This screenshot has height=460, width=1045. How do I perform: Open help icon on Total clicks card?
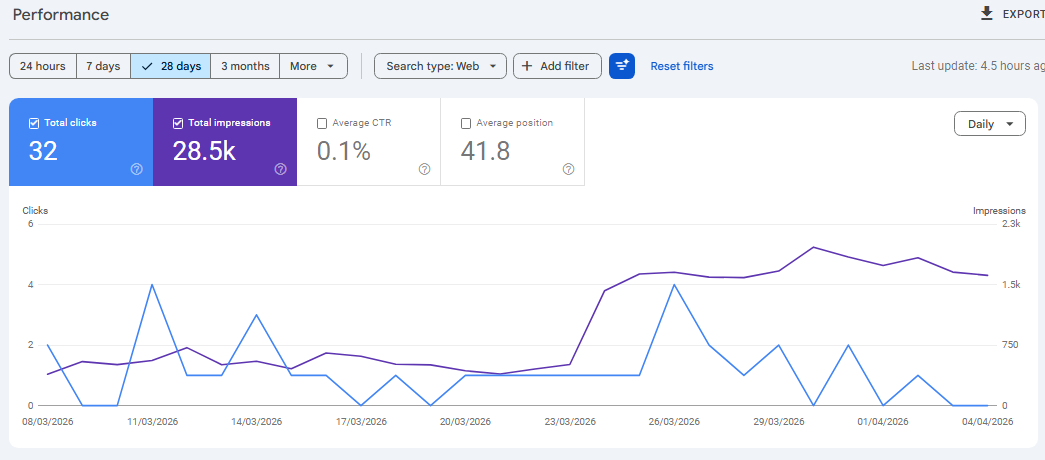pyautogui.click(x=137, y=169)
